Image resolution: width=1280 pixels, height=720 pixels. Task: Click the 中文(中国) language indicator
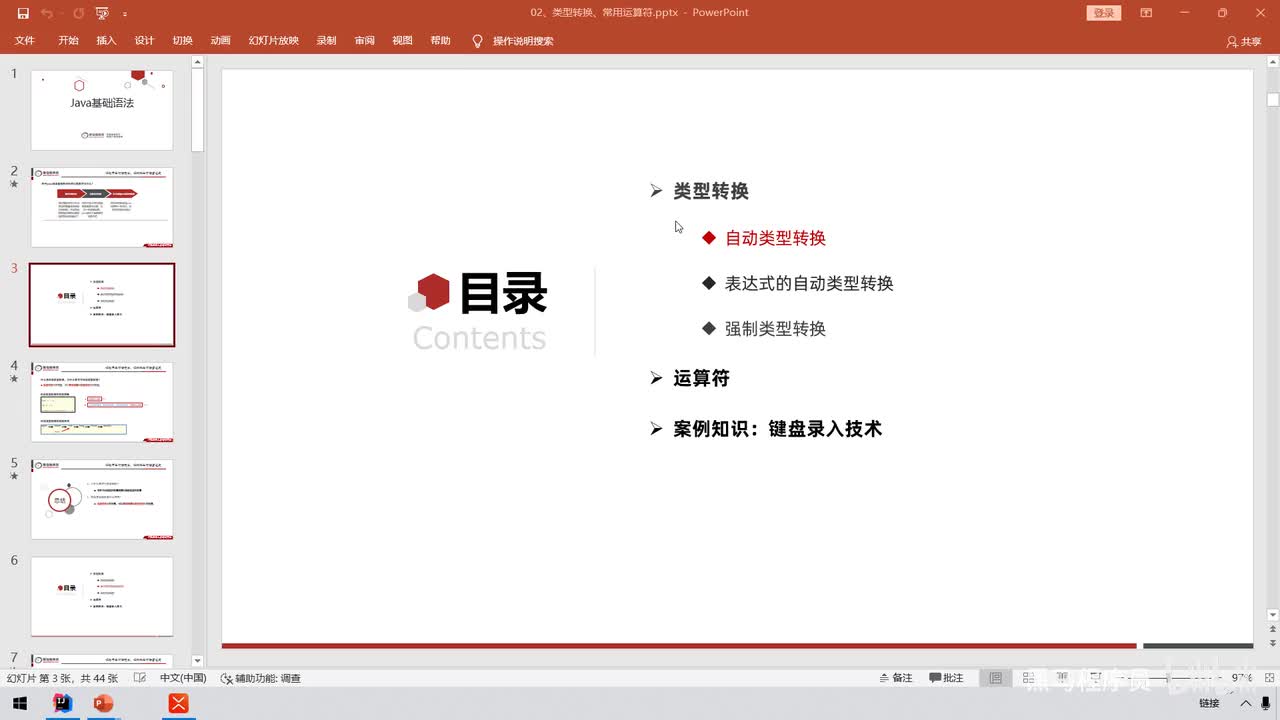183,678
